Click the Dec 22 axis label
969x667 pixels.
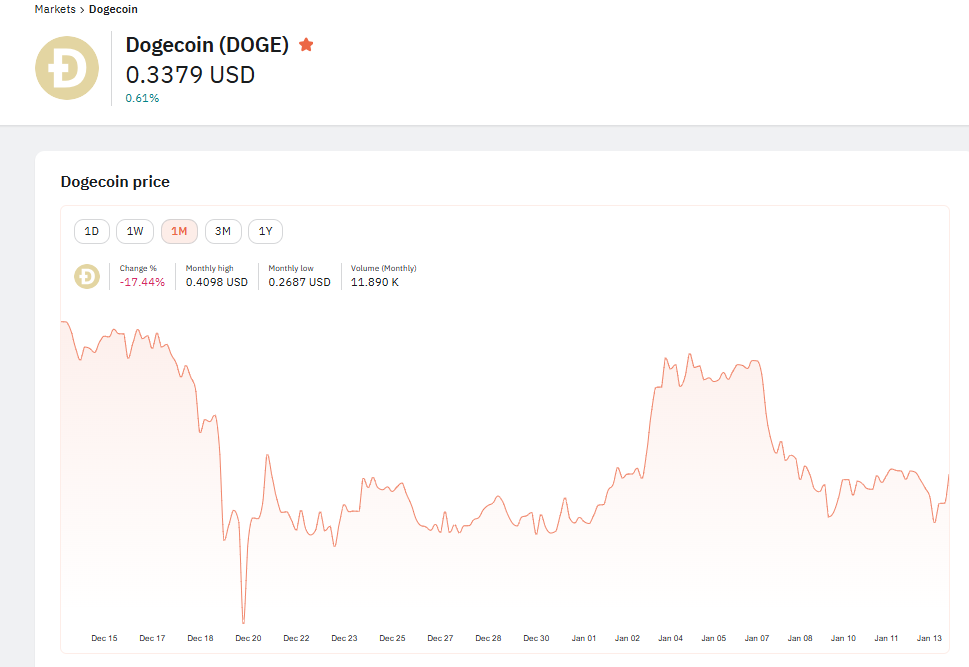296,638
